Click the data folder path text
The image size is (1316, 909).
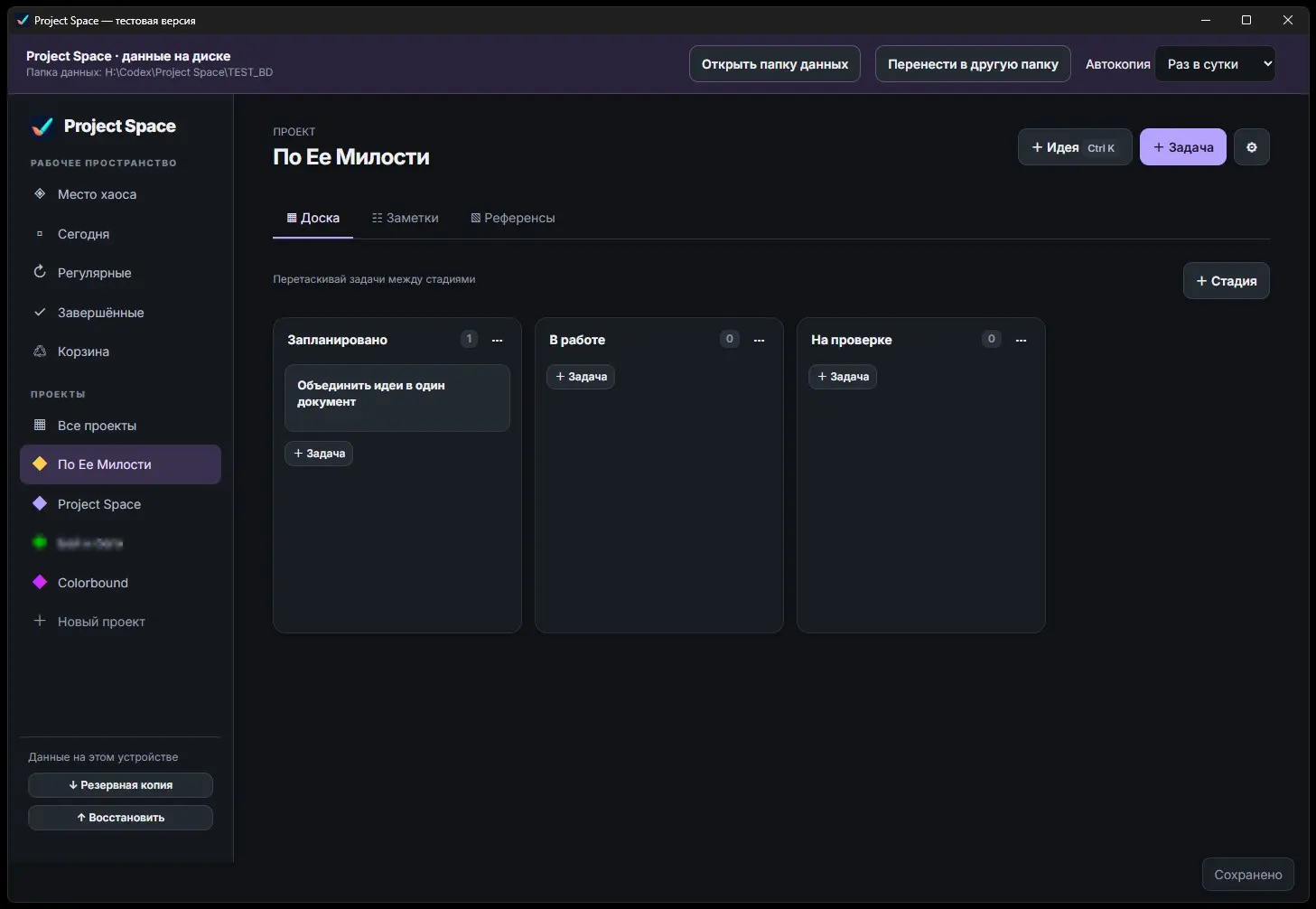tap(149, 72)
